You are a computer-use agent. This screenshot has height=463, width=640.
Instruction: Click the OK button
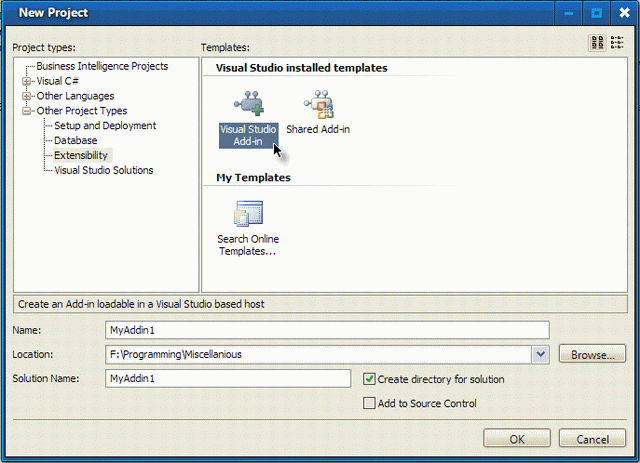point(517,439)
